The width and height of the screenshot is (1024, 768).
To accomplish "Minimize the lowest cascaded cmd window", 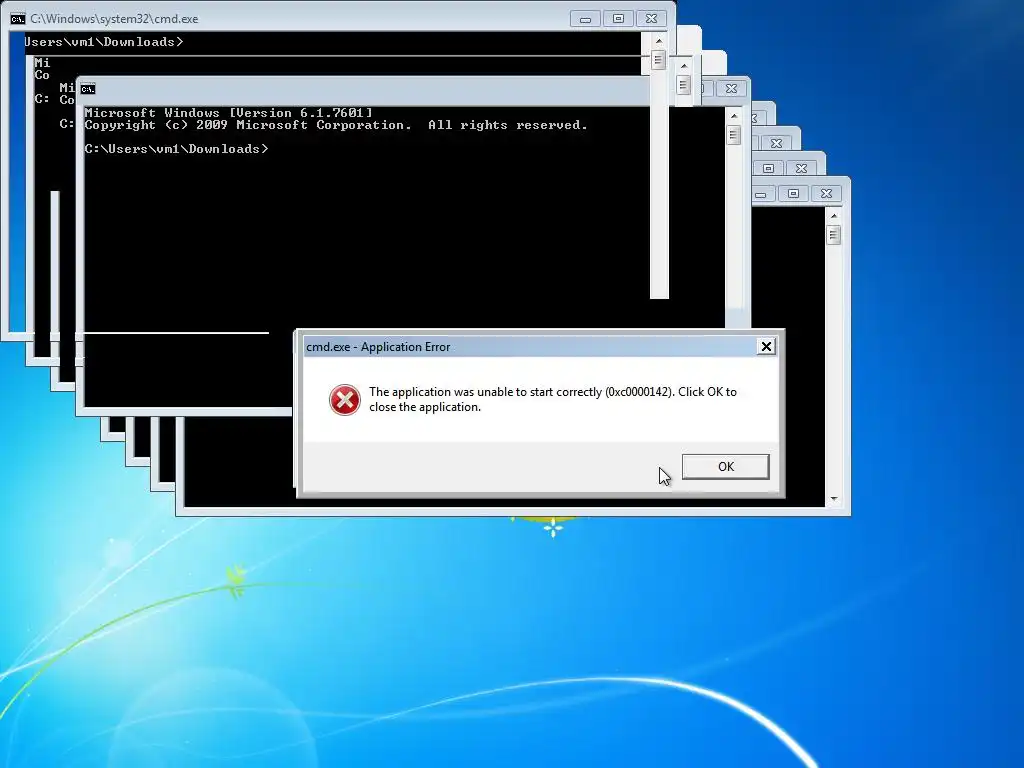I will click(x=760, y=194).
